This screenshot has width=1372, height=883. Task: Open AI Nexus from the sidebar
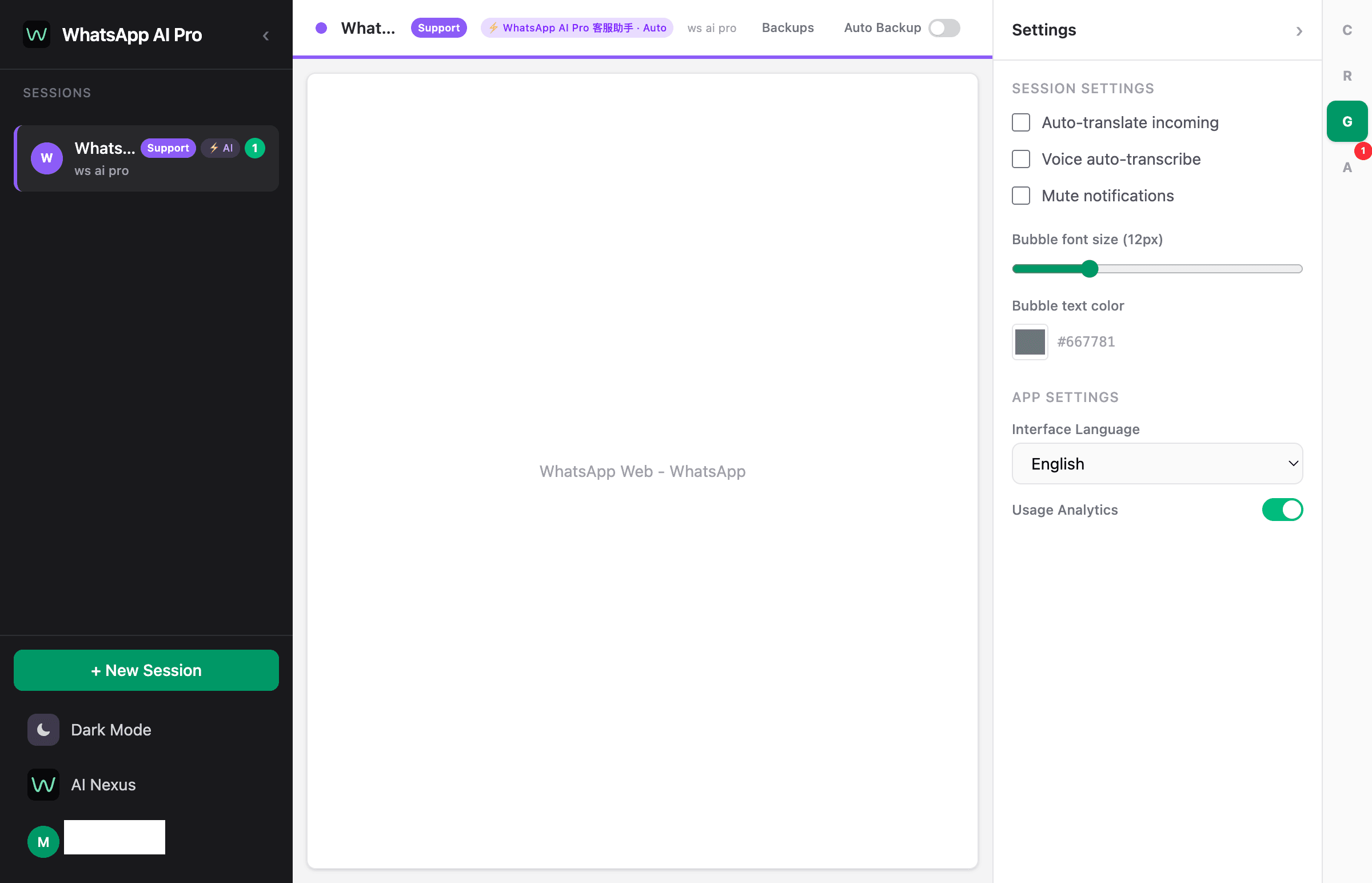102,785
